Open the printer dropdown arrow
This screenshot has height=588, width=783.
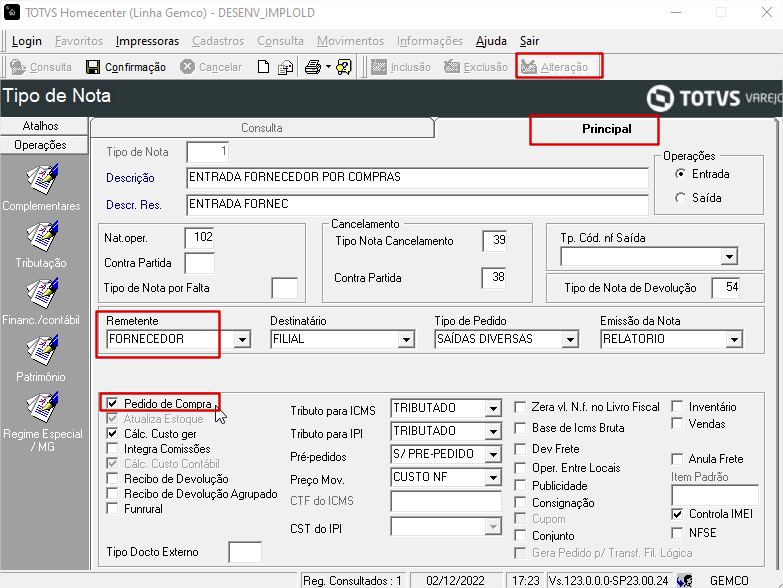click(328, 67)
